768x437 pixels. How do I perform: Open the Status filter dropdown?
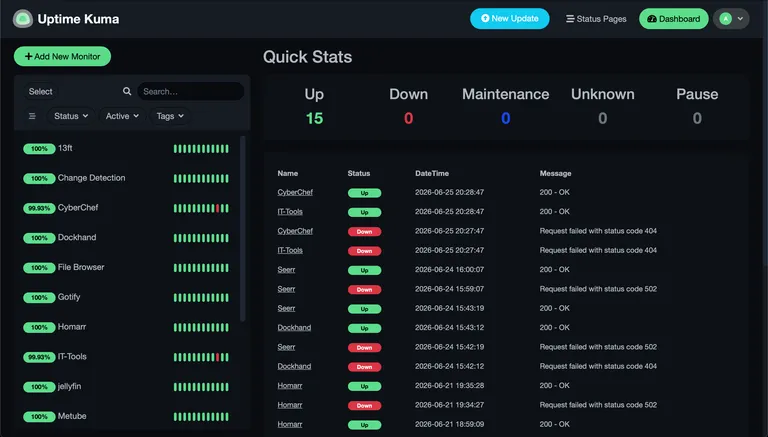(x=71, y=116)
